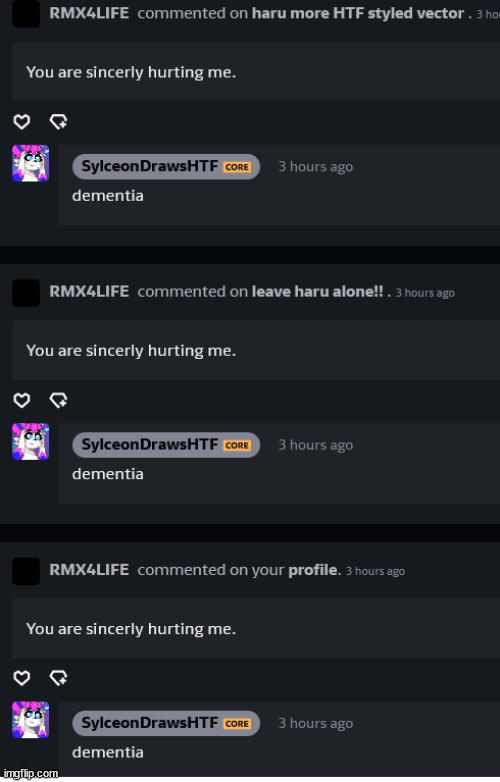
Task: Give a badge to the "haru more HTF styled vector" comment
Action: [58, 121]
